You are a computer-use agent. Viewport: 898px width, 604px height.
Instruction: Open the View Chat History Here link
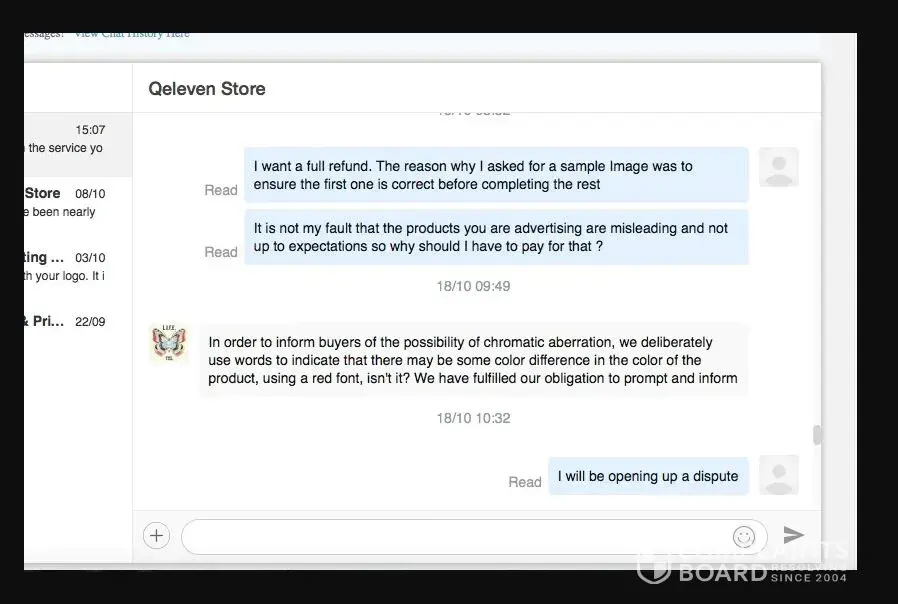(x=132, y=34)
